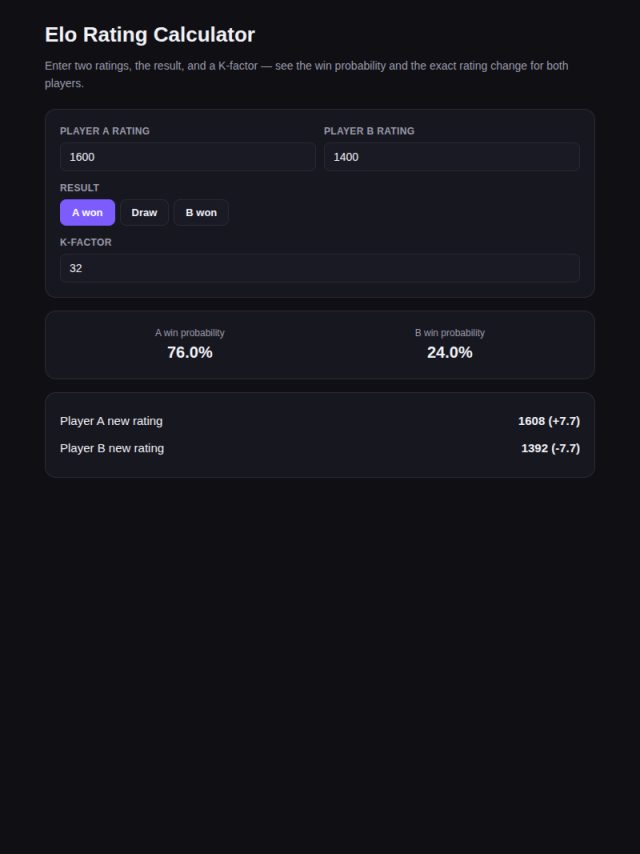640x854 pixels.
Task: Click the 'Elo Rating Calculator' heading
Action: tap(150, 35)
